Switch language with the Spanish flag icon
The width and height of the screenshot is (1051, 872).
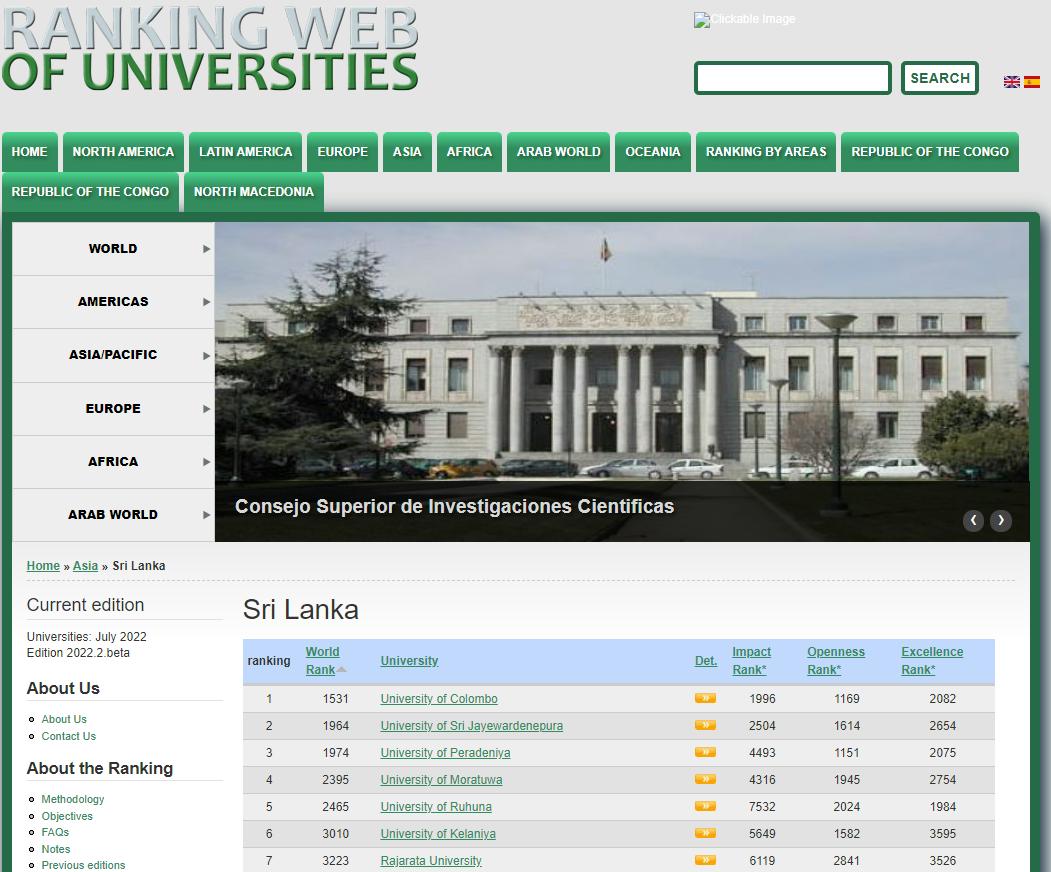[x=1032, y=82]
